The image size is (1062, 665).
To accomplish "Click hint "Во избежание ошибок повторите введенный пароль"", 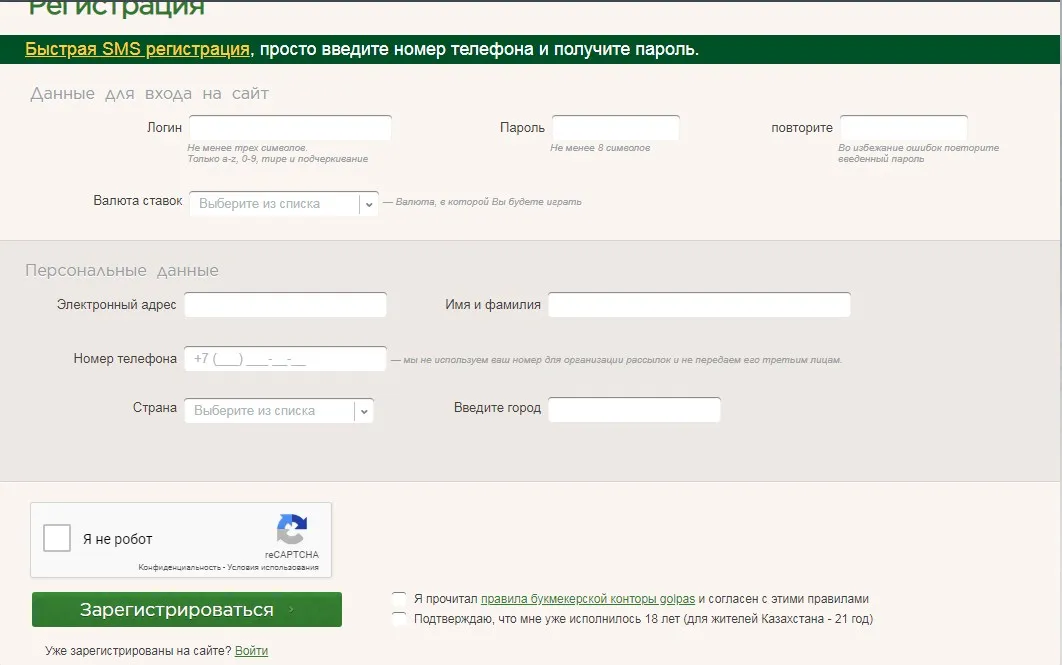I will point(918,153).
